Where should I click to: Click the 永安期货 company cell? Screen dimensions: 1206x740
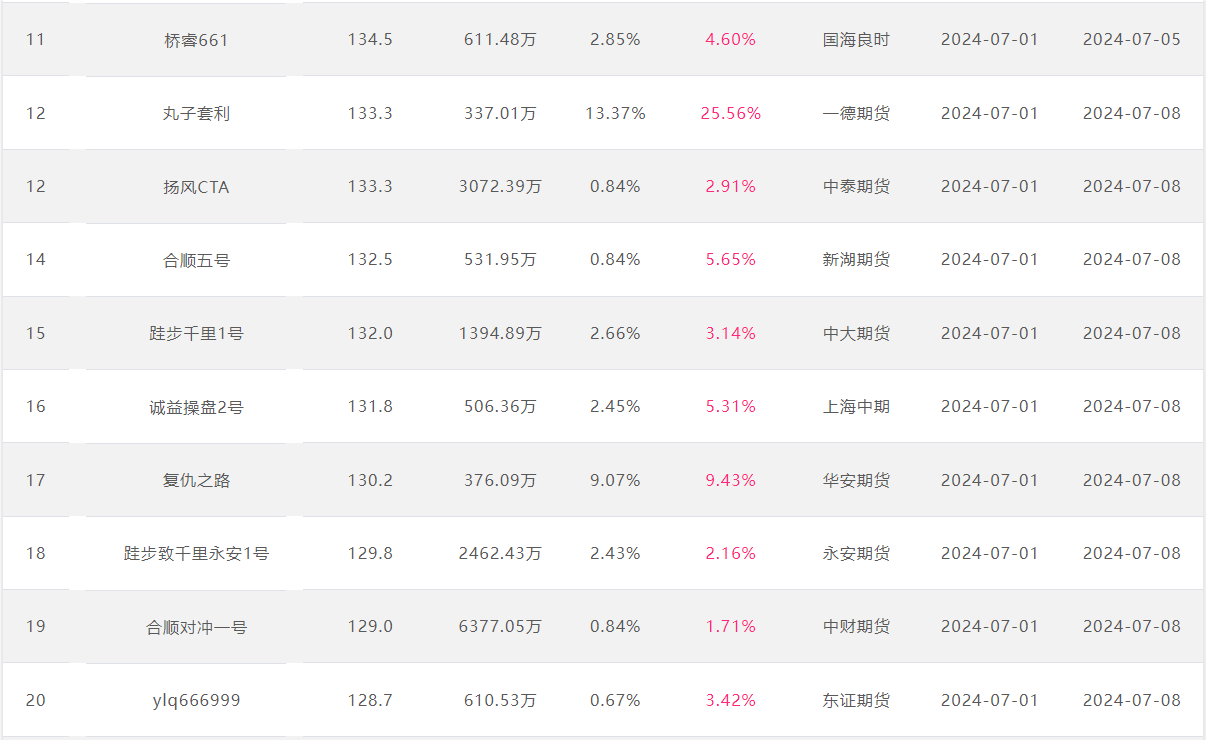coord(856,553)
